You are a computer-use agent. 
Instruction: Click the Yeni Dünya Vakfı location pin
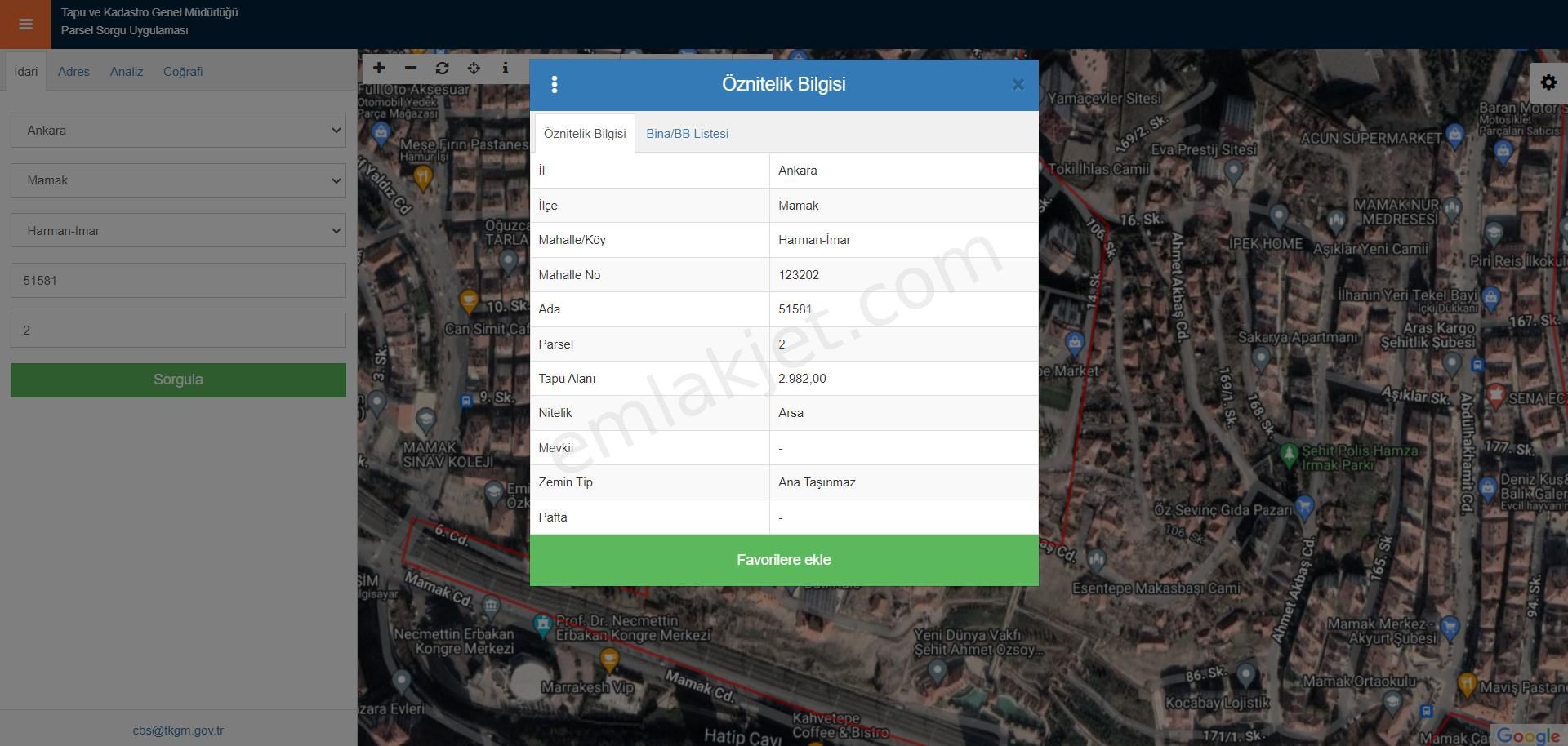(x=937, y=671)
